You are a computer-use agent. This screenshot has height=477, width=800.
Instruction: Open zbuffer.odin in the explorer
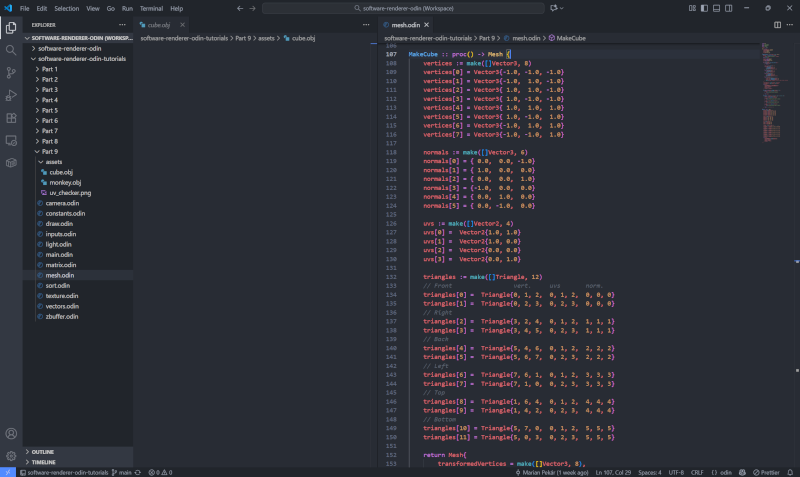(x=62, y=316)
